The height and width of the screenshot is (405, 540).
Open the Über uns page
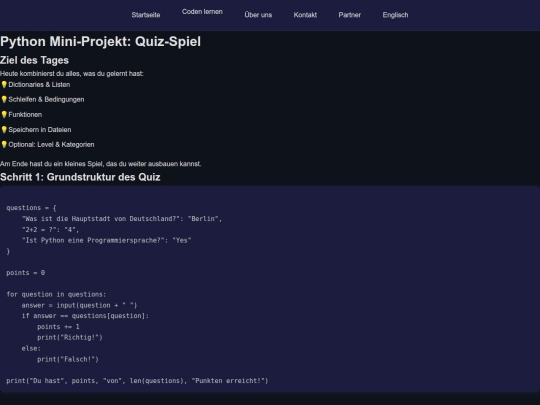point(258,15)
